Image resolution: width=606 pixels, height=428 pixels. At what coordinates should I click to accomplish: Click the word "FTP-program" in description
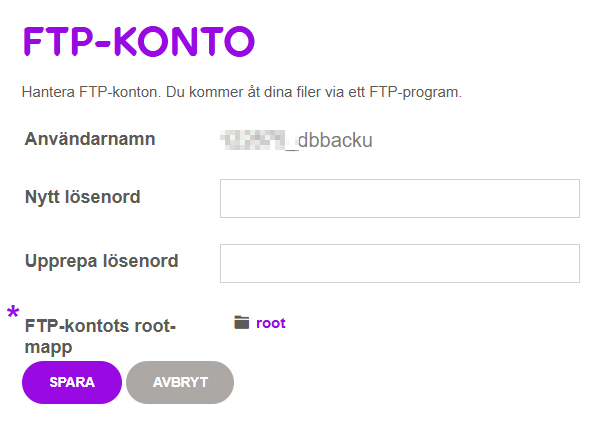point(419,93)
